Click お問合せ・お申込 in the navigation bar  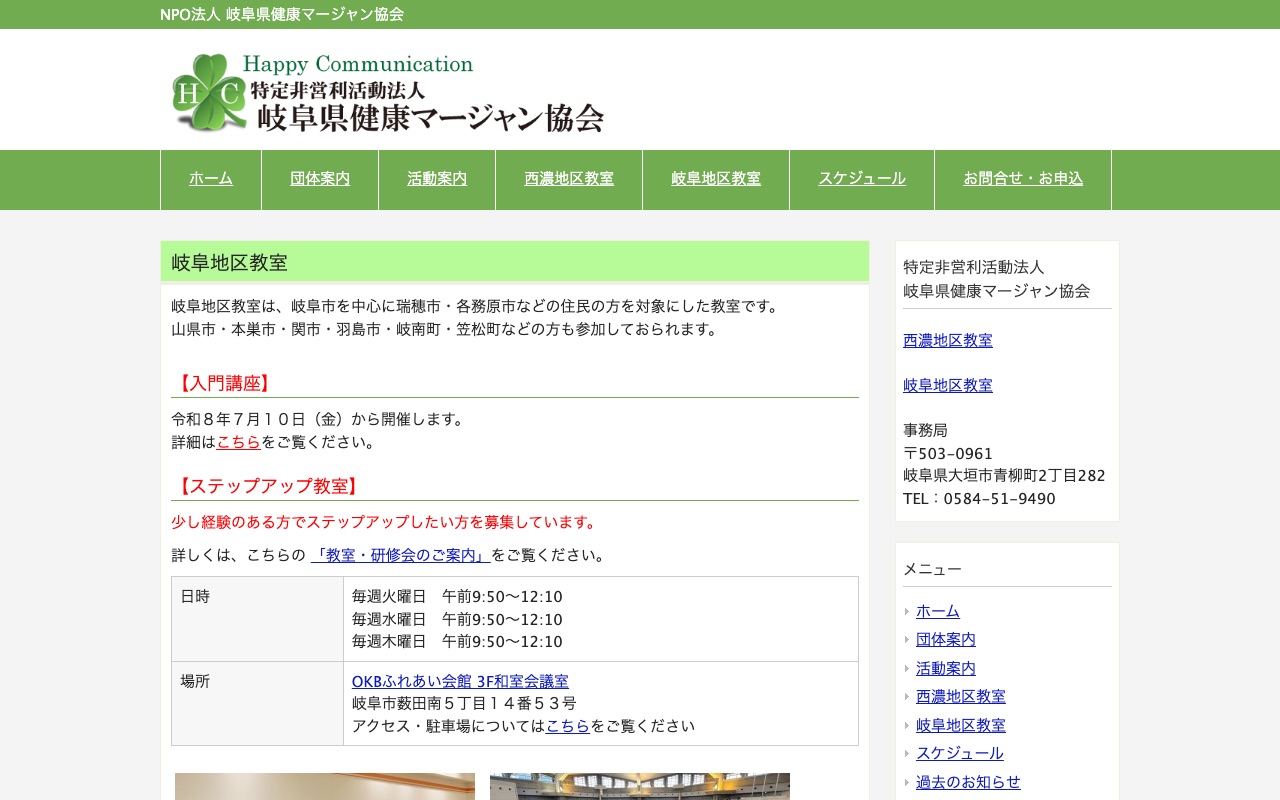click(x=1022, y=179)
